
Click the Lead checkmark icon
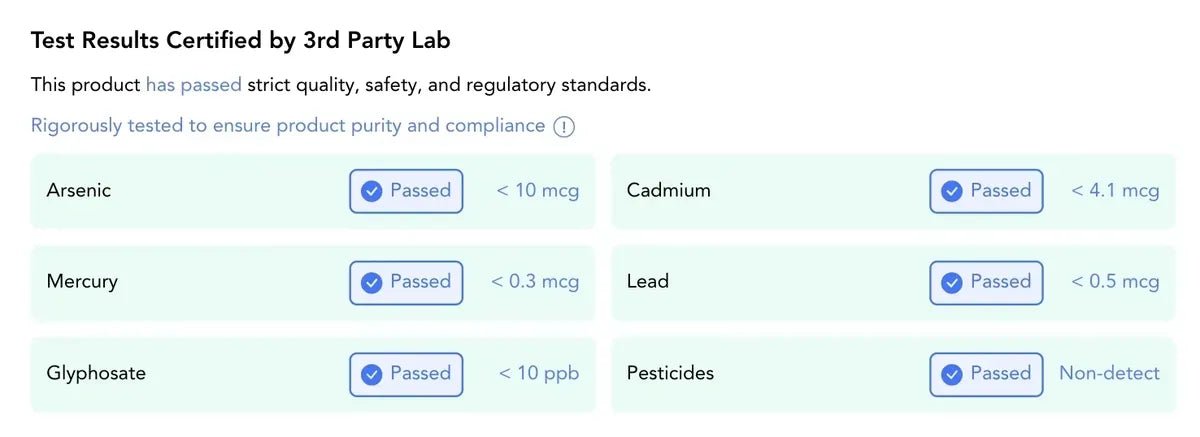click(952, 283)
